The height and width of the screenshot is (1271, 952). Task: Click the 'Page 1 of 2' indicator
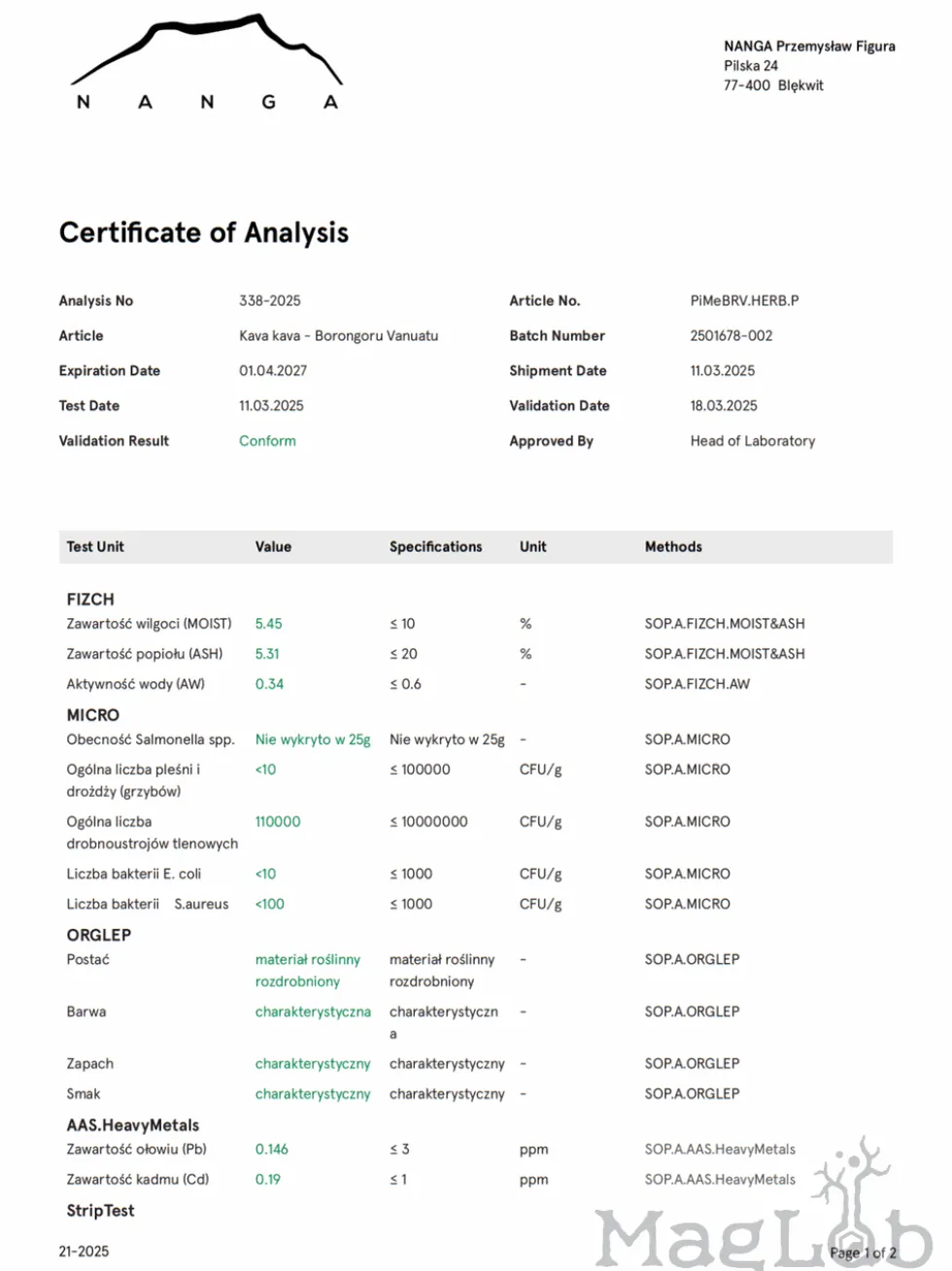click(x=863, y=1254)
